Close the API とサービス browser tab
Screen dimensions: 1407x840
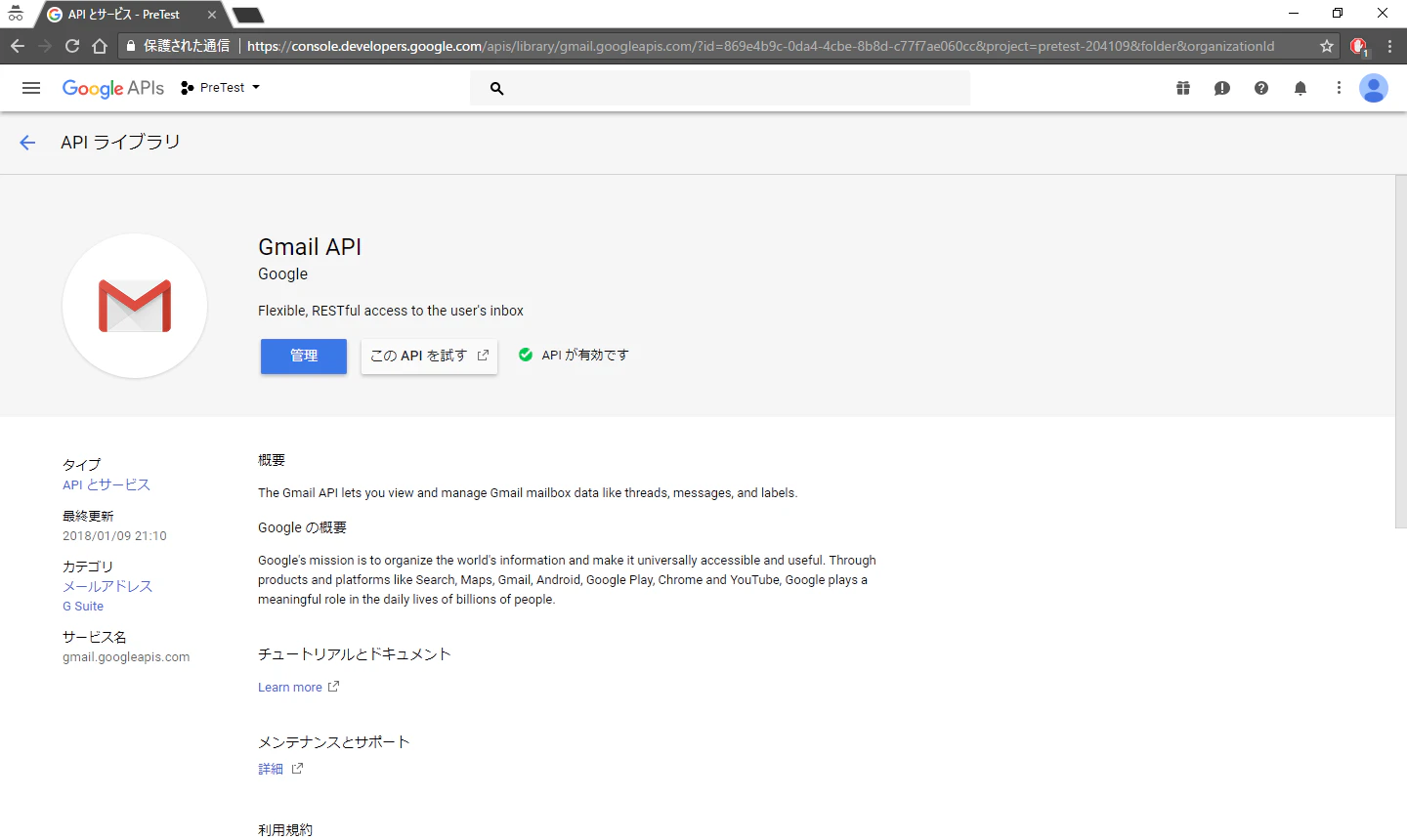[212, 15]
